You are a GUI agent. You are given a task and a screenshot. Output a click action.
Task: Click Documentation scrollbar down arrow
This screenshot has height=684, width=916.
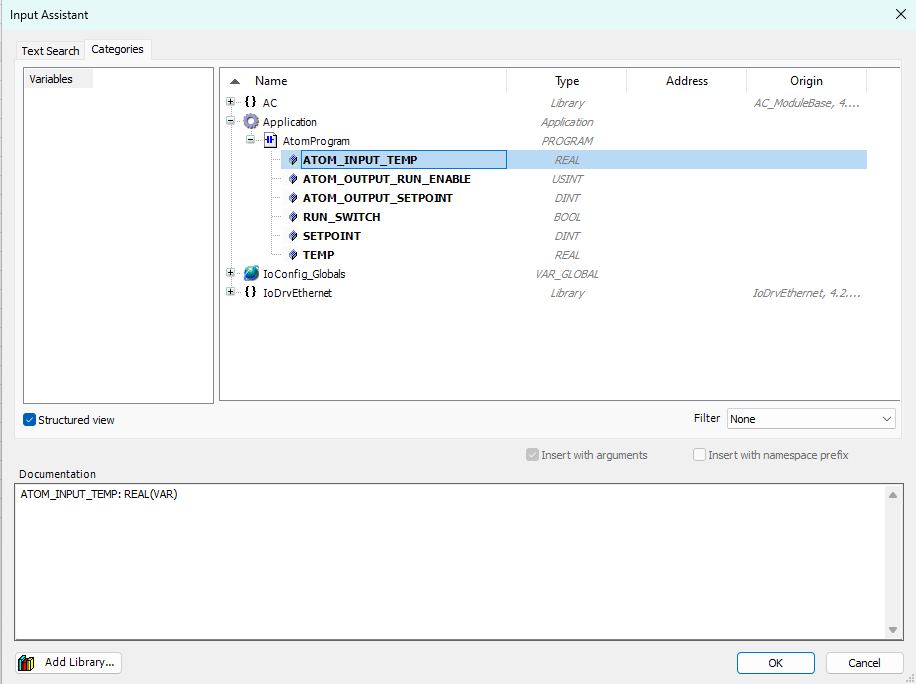893,630
